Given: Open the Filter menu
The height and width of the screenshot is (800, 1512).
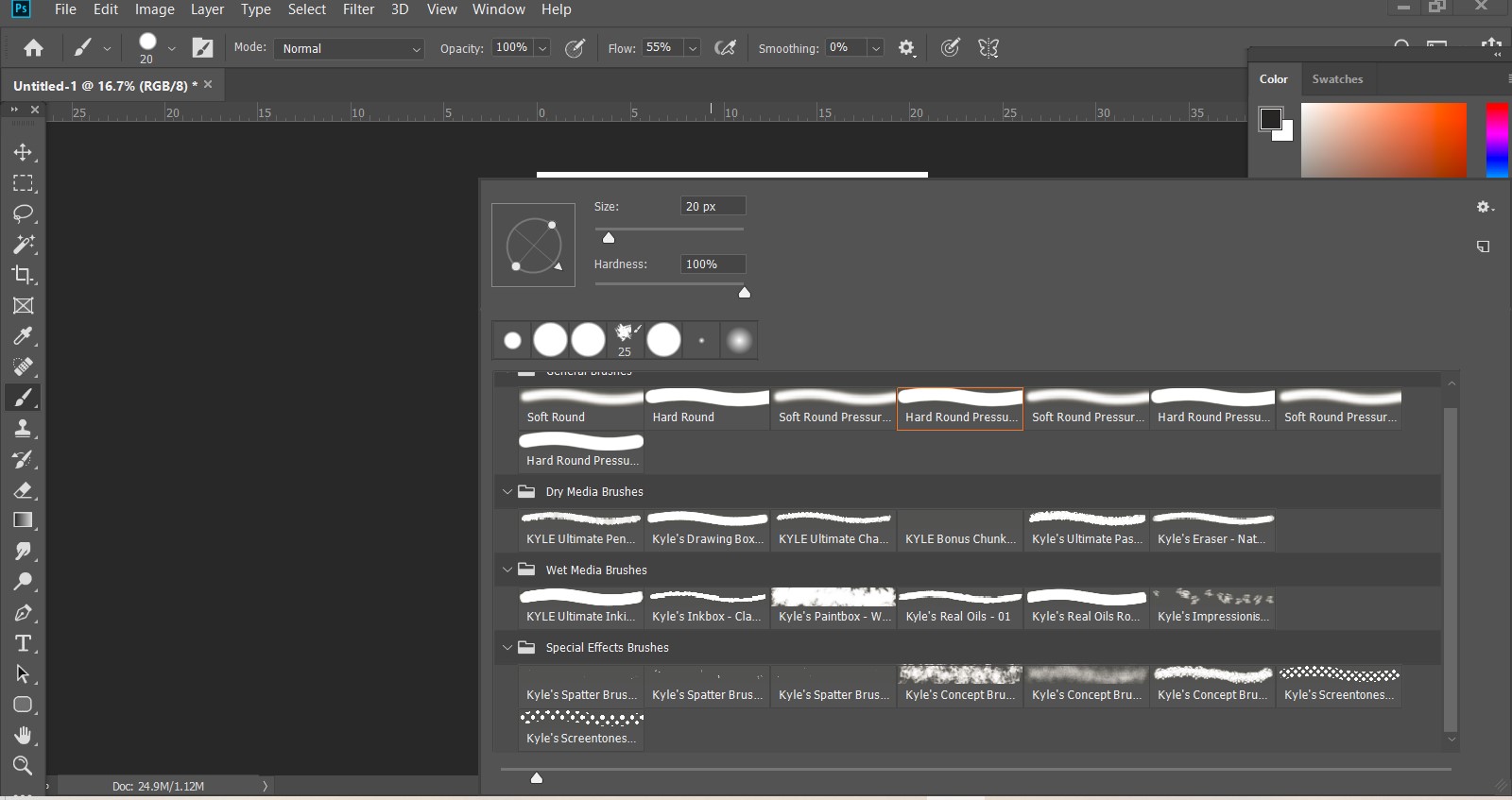Looking at the screenshot, I should click(358, 9).
